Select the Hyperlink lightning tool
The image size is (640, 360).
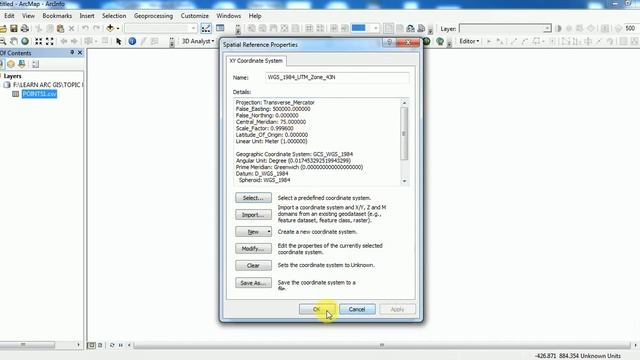(143, 41)
